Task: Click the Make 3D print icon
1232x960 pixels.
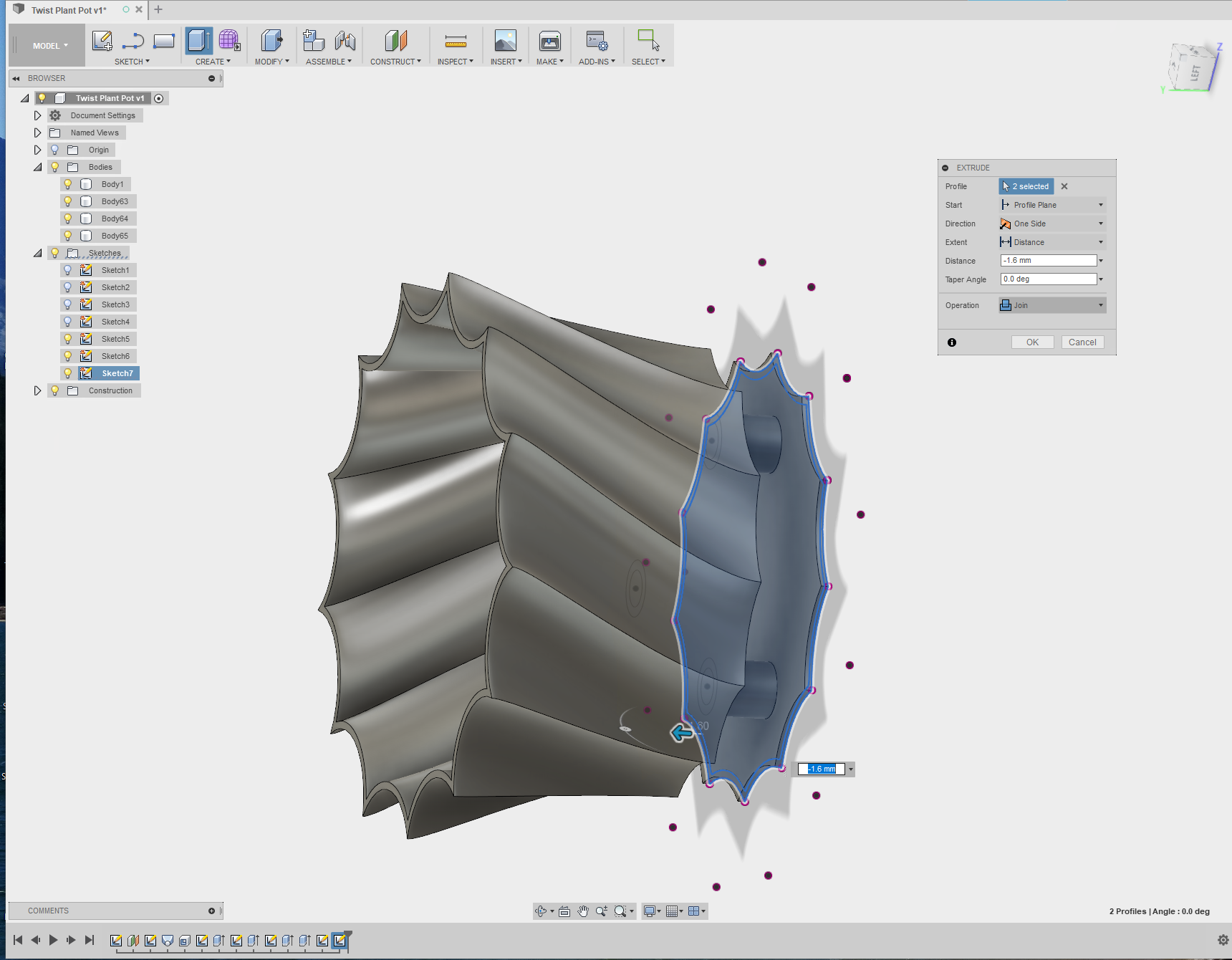Action: 550,41
